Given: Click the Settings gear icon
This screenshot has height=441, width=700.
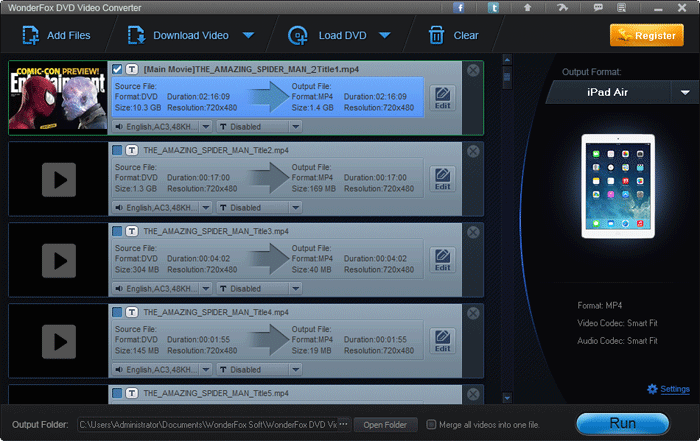Looking at the screenshot, I should 652,389.
